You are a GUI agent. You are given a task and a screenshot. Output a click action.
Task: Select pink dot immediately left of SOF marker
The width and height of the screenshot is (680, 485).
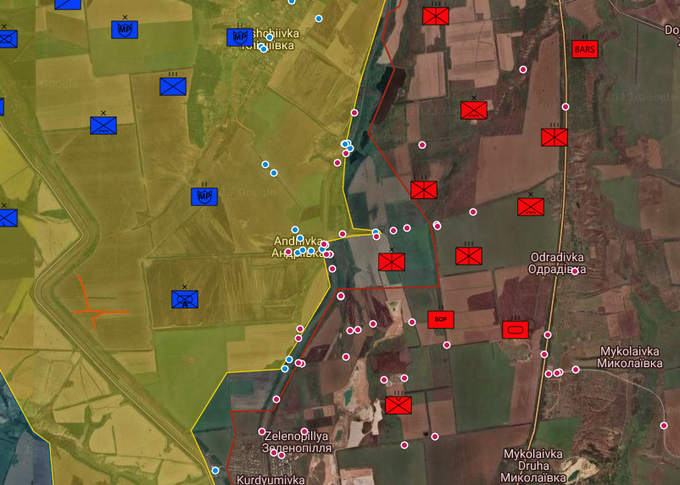click(x=412, y=322)
